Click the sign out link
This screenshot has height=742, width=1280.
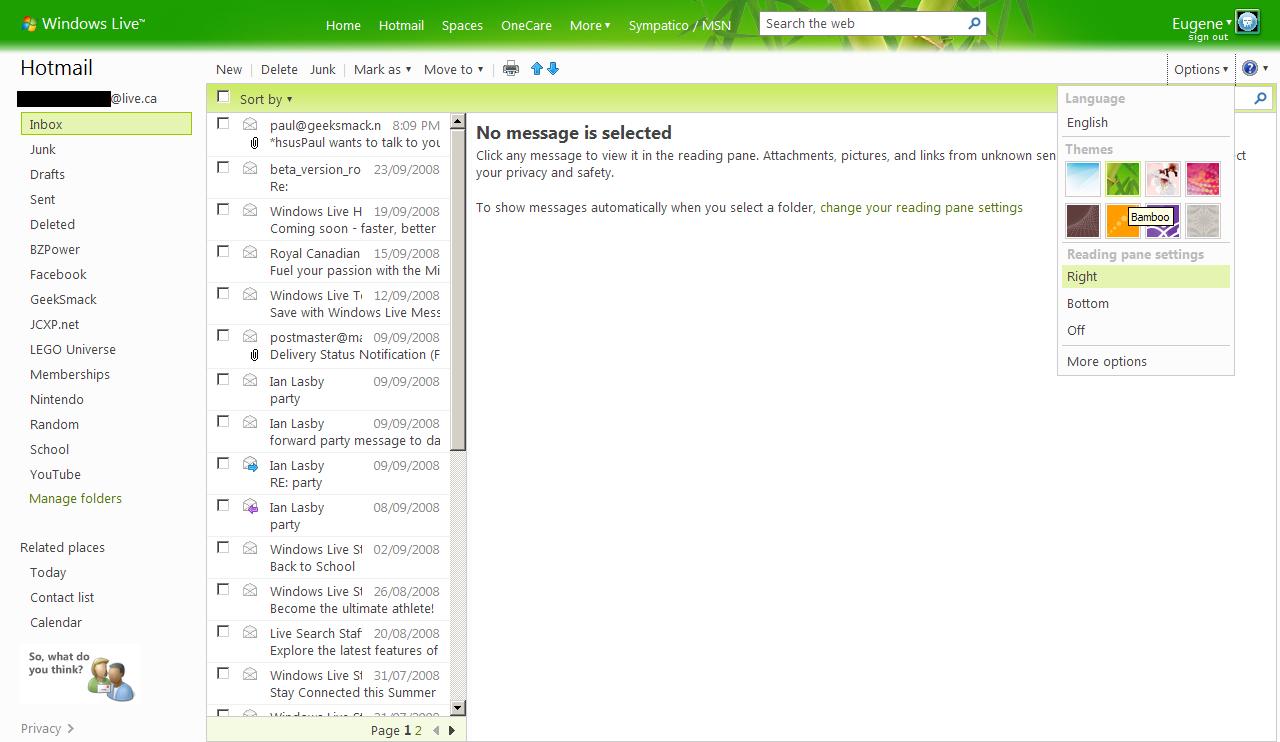coord(1208,37)
